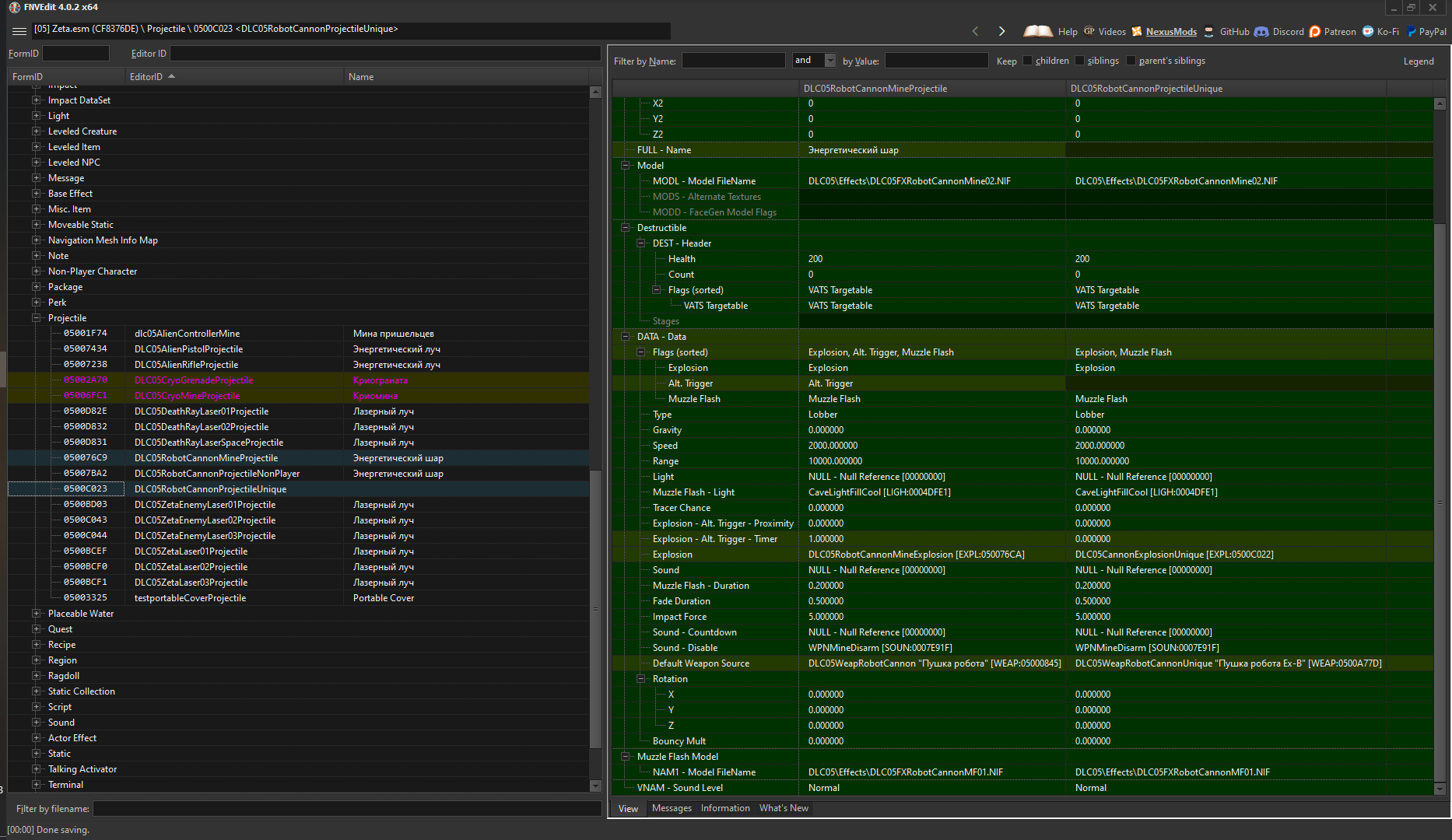Click the Discord logo icon
Screen dimensions: 1452x840
[x=1261, y=32]
